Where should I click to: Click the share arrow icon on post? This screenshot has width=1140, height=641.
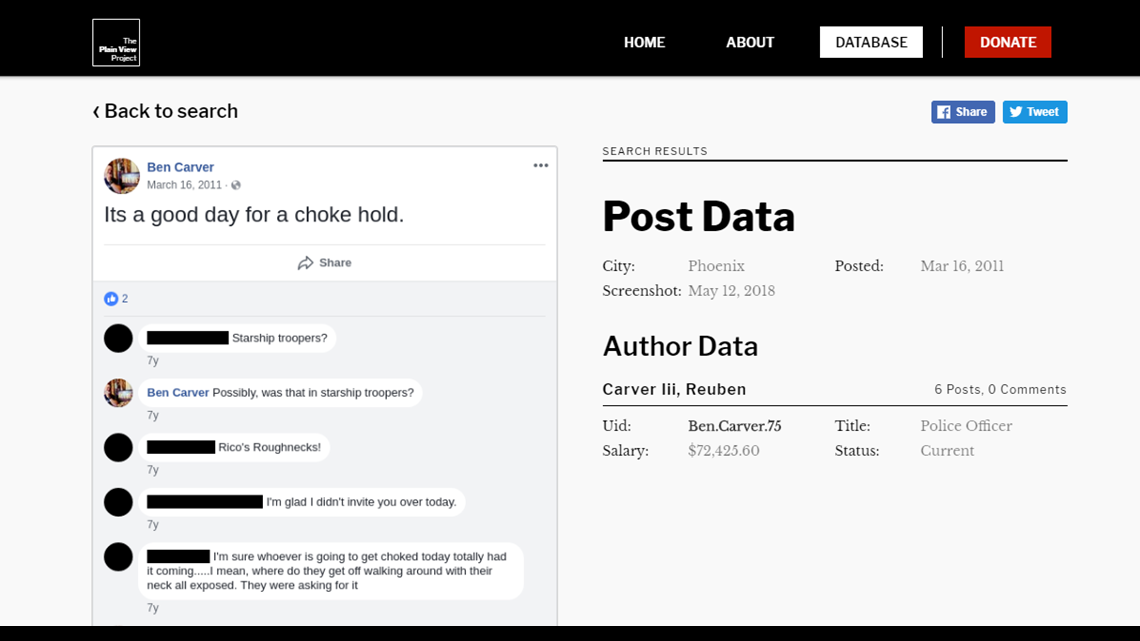point(306,263)
